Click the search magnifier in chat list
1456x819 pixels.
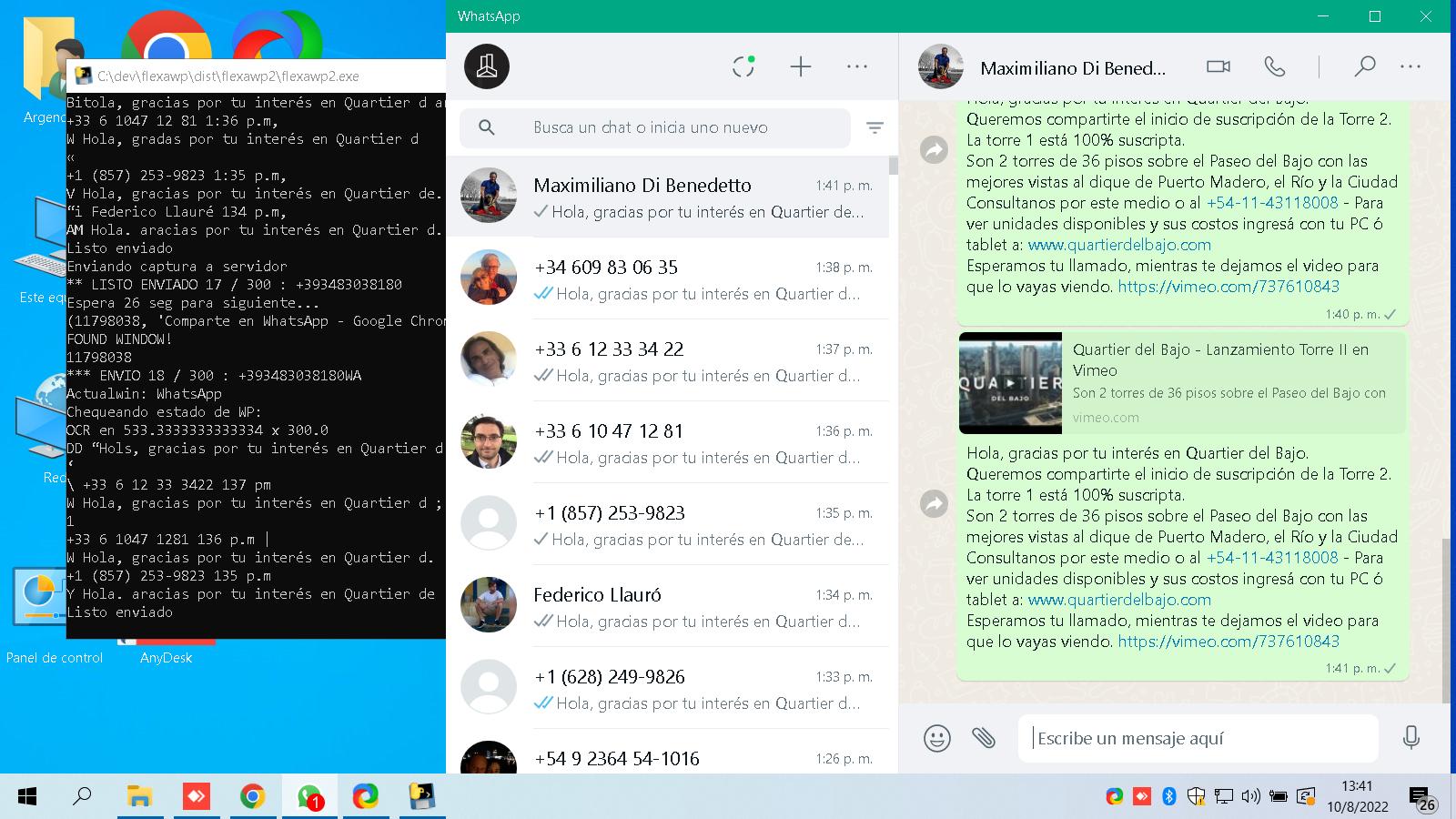click(487, 127)
